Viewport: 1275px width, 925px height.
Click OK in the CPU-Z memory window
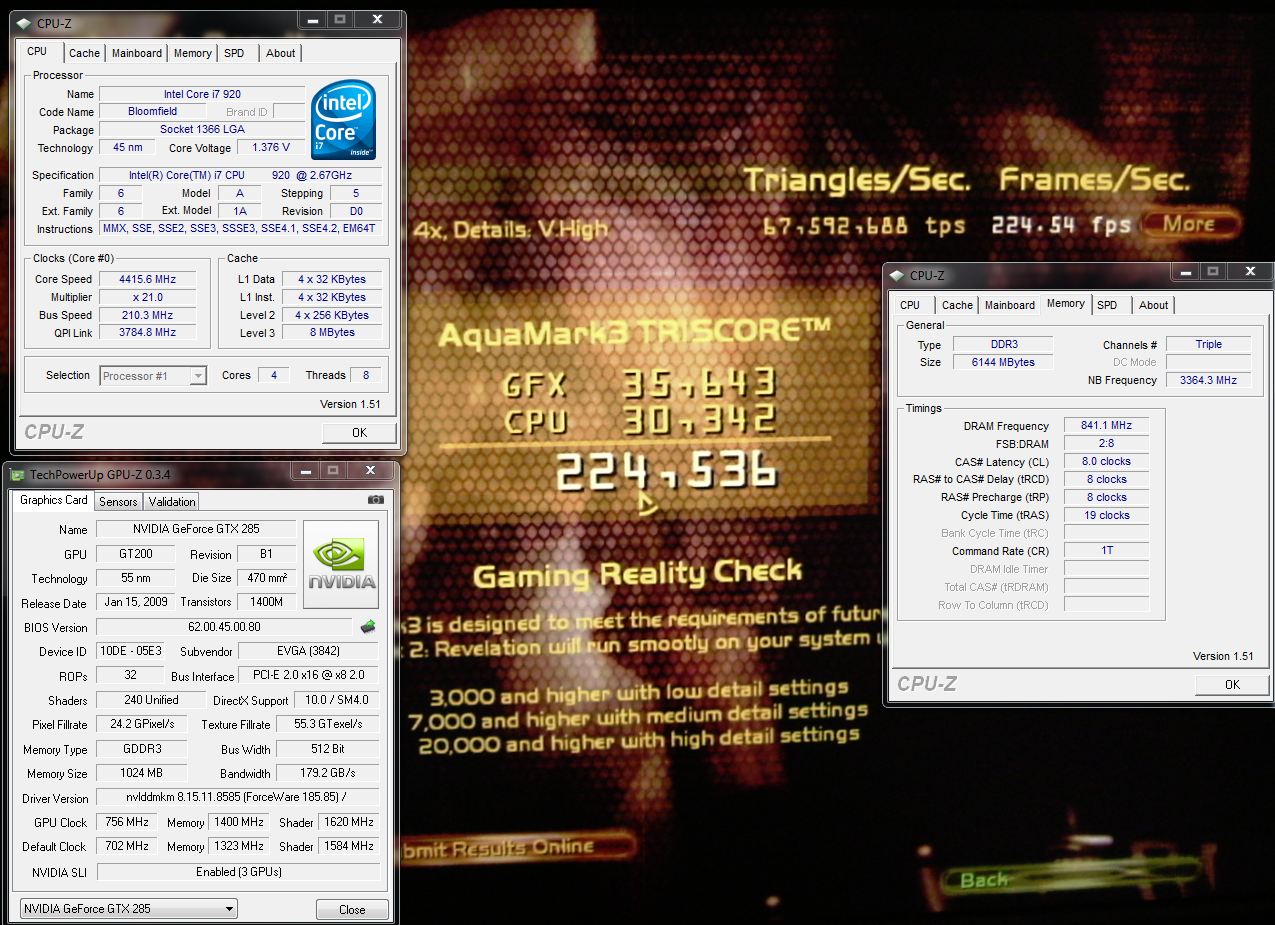point(1232,684)
